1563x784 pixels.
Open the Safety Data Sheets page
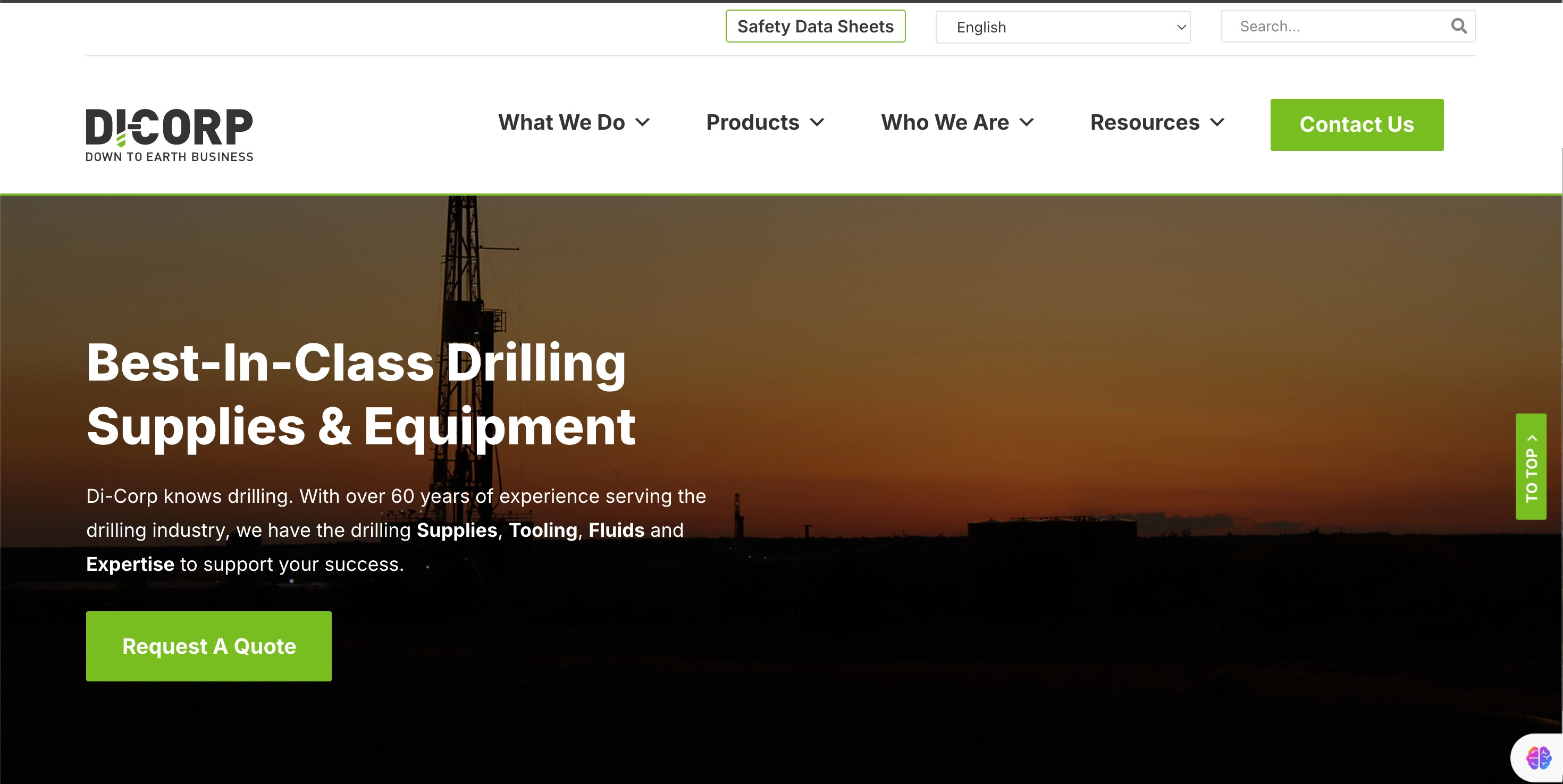point(815,26)
